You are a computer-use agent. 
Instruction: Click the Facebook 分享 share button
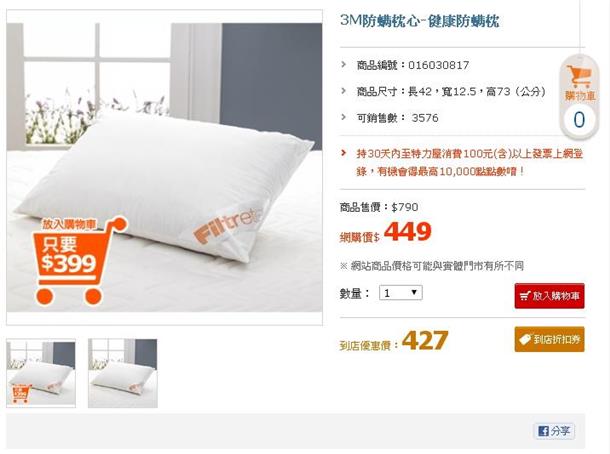click(554, 431)
